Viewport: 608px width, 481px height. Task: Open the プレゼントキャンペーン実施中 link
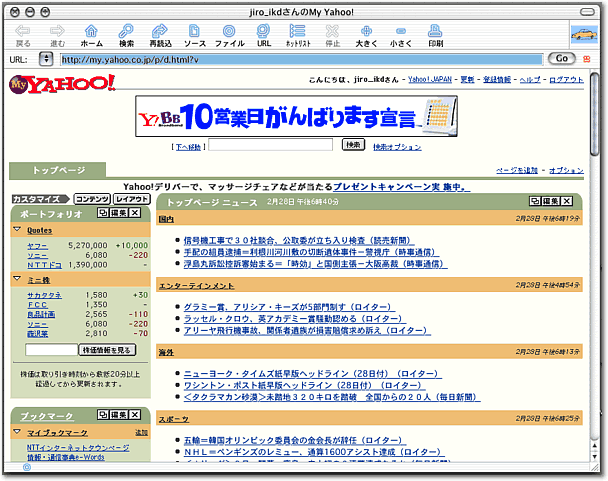401,187
